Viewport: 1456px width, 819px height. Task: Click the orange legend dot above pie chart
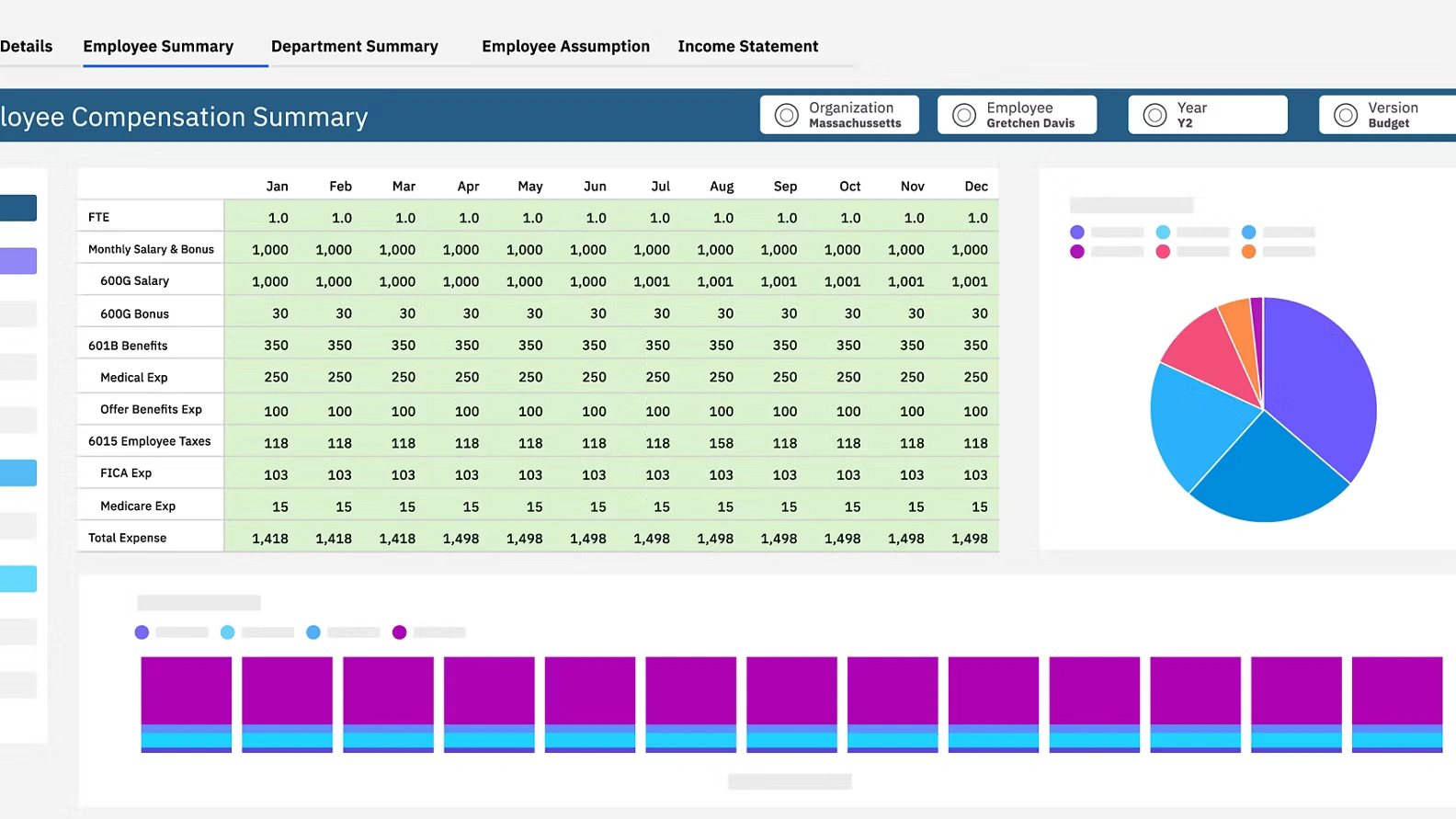[1248, 252]
